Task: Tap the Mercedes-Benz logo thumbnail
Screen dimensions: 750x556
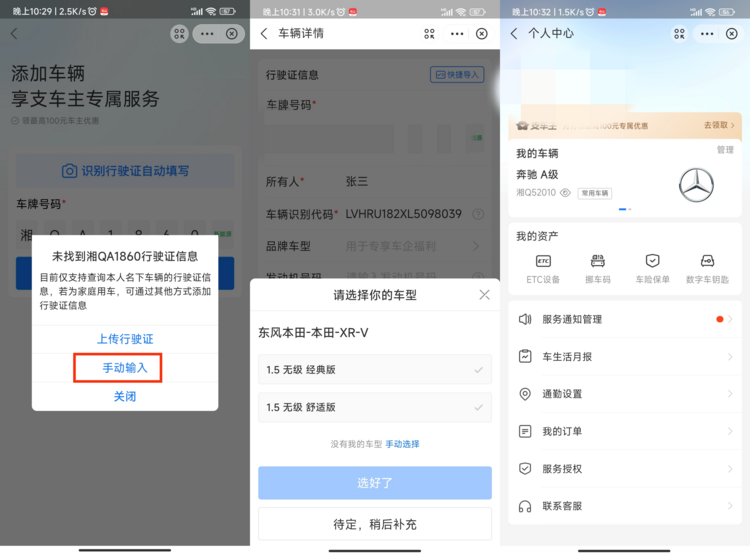Action: click(696, 185)
